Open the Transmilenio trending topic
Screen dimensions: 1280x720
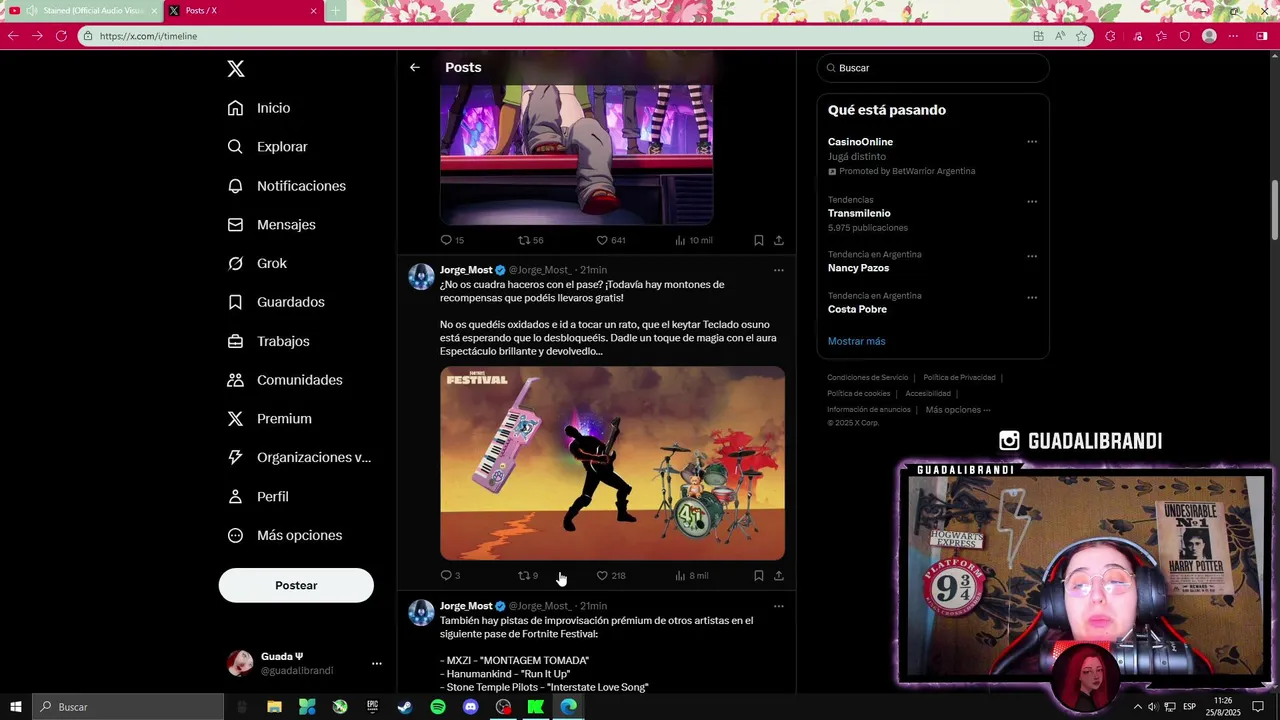tap(859, 213)
